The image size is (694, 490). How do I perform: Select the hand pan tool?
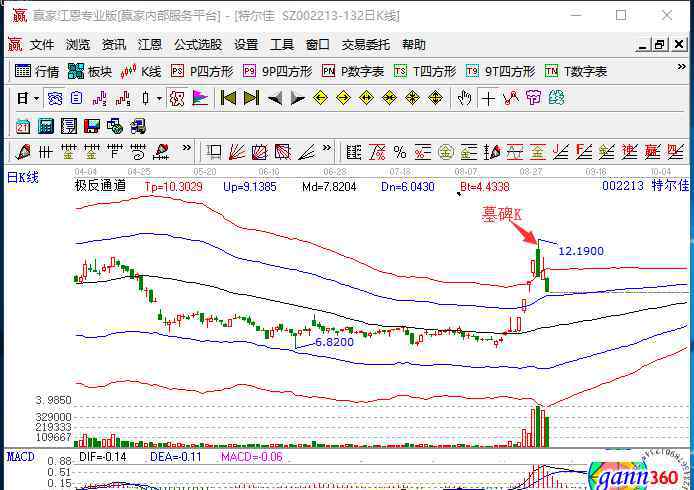(465, 98)
